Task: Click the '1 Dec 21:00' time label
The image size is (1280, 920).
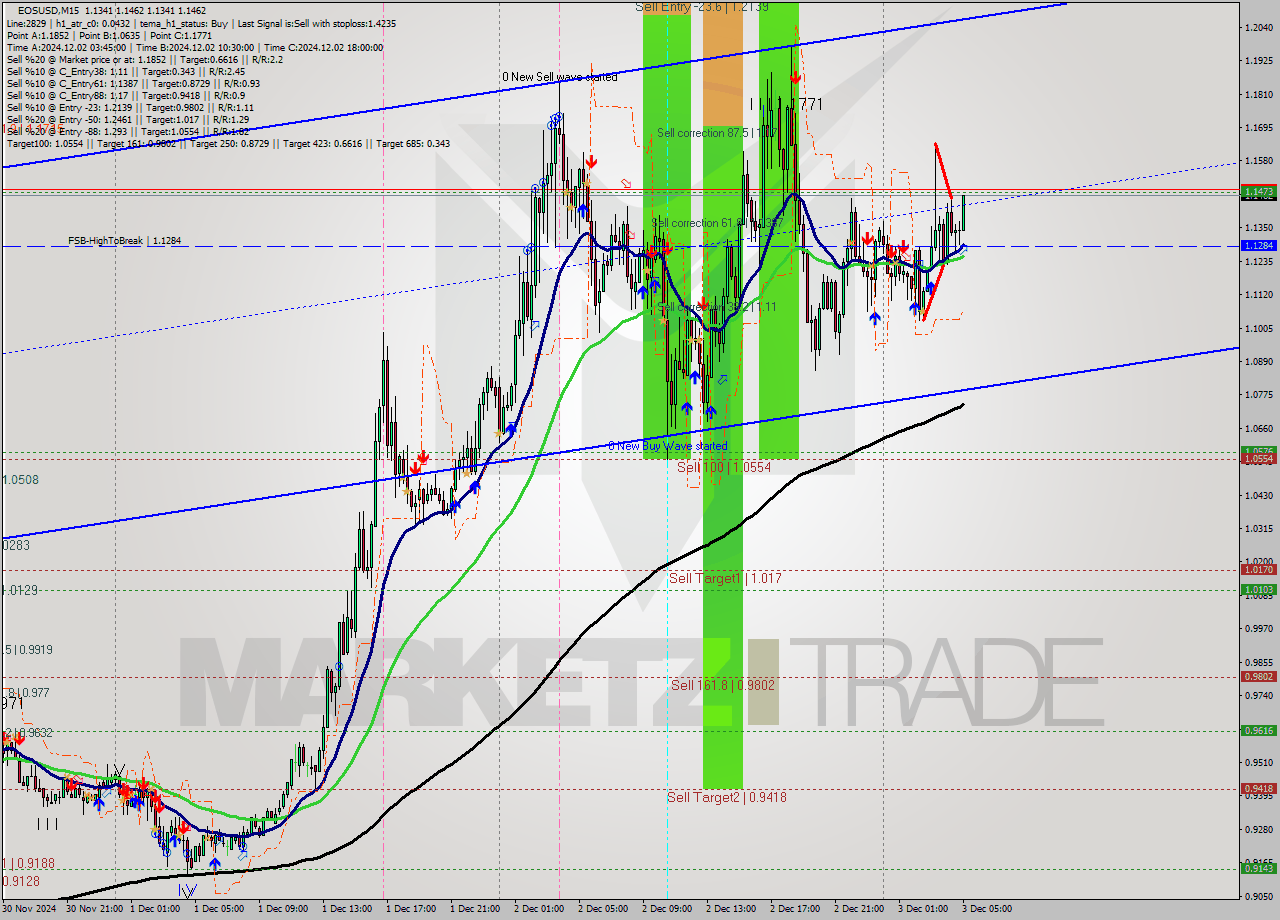Action: tap(475, 909)
